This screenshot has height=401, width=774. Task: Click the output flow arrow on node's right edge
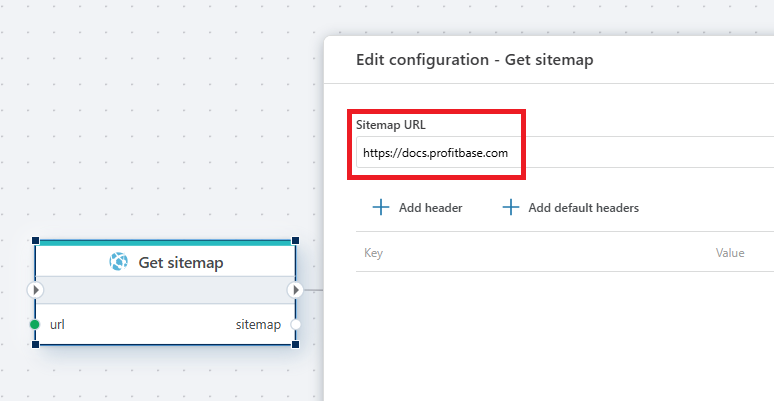295,290
